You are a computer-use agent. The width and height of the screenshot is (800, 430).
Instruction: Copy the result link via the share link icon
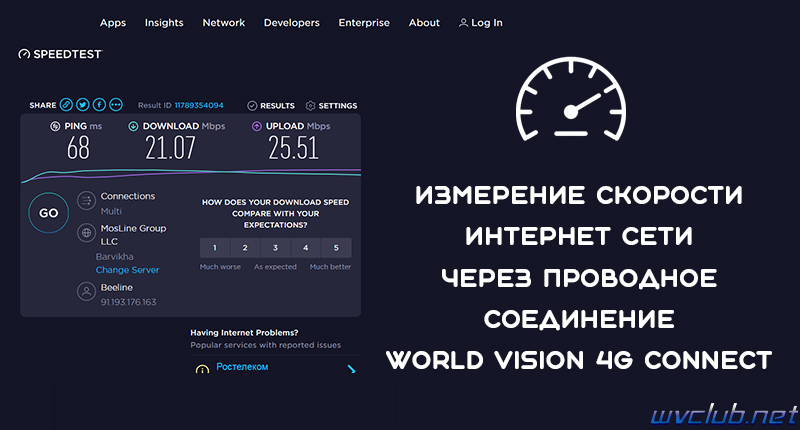[x=66, y=105]
